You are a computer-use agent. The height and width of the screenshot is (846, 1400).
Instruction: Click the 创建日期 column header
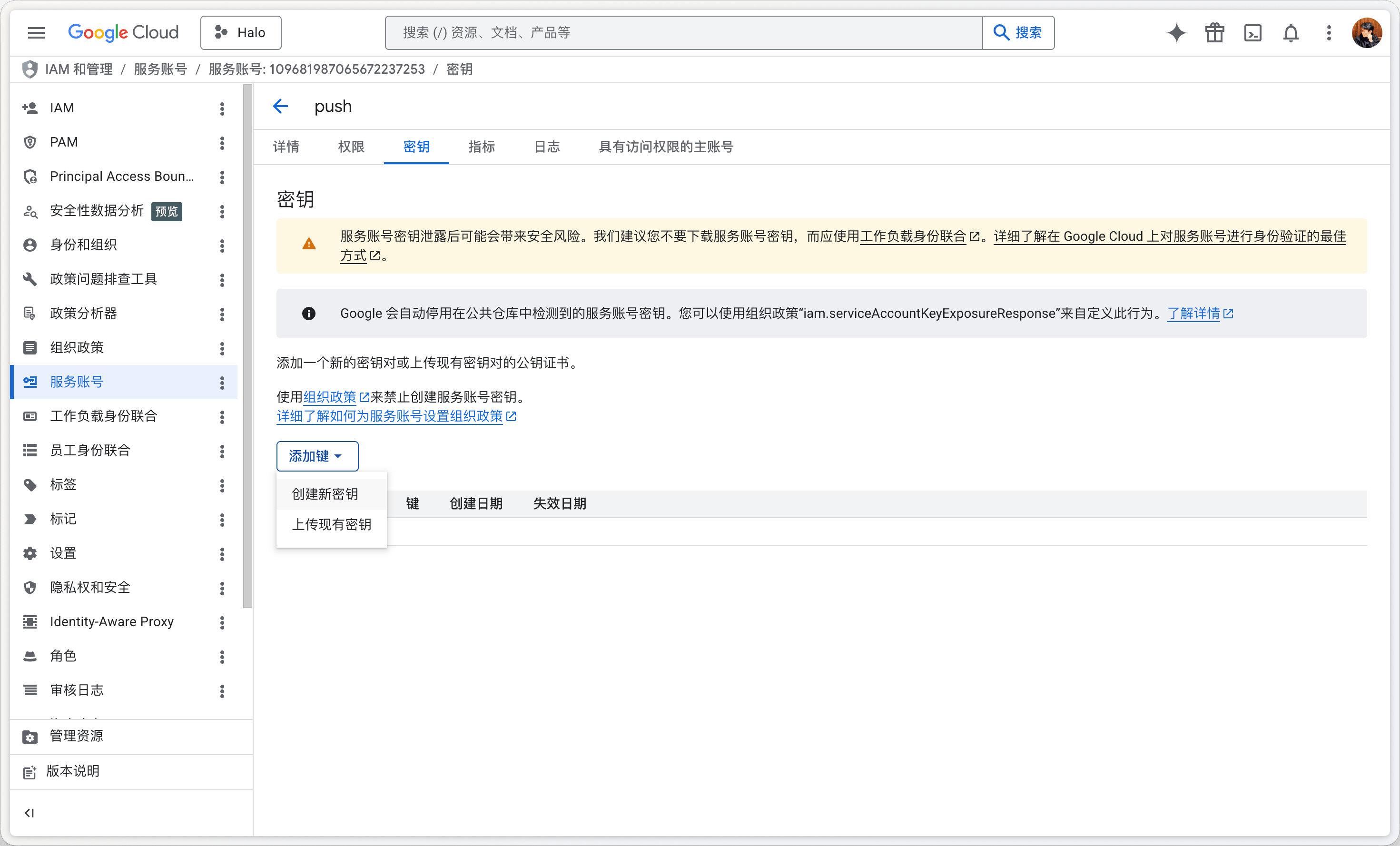476,503
